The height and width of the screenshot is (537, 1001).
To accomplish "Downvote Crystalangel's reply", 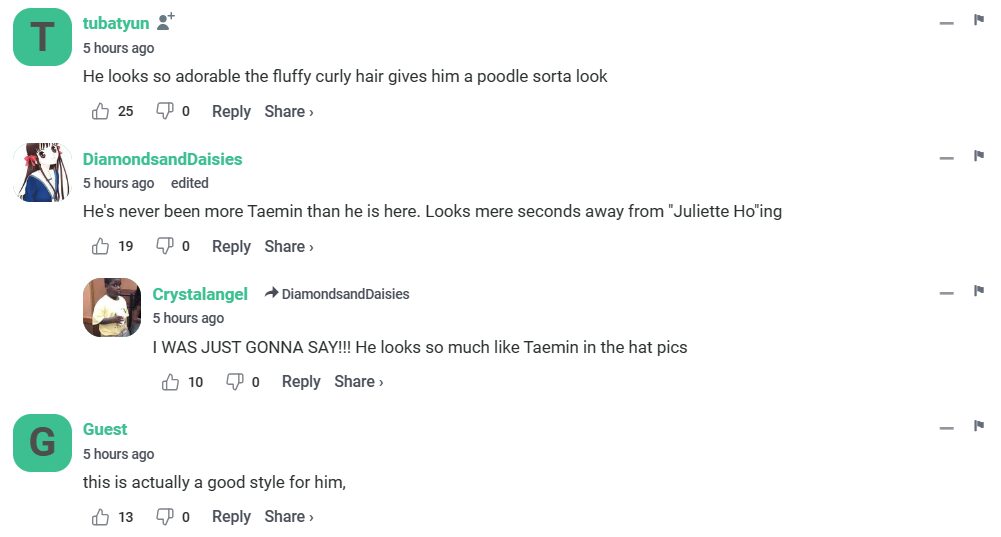I will click(235, 382).
